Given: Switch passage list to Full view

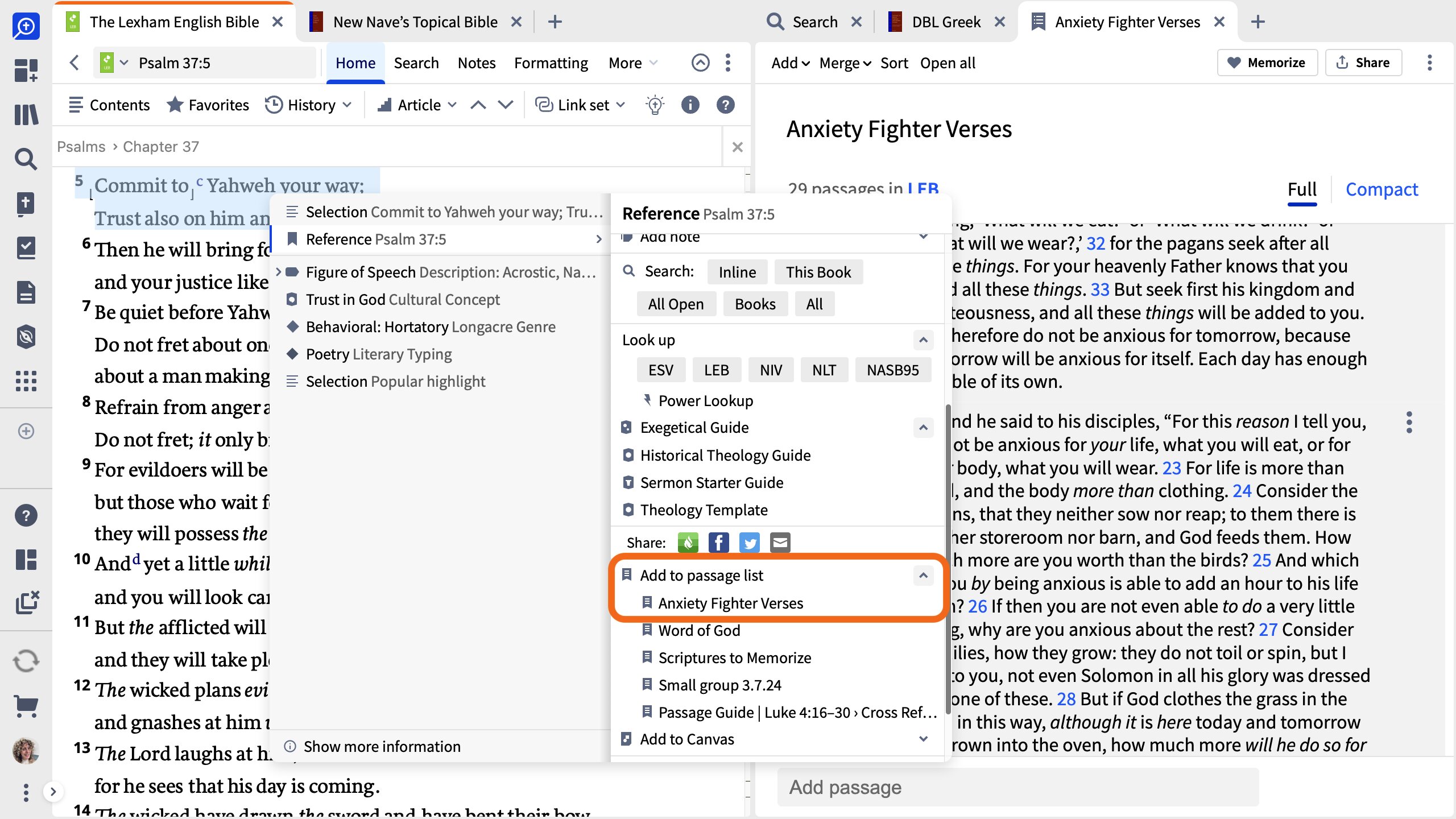Looking at the screenshot, I should pos(1302,189).
